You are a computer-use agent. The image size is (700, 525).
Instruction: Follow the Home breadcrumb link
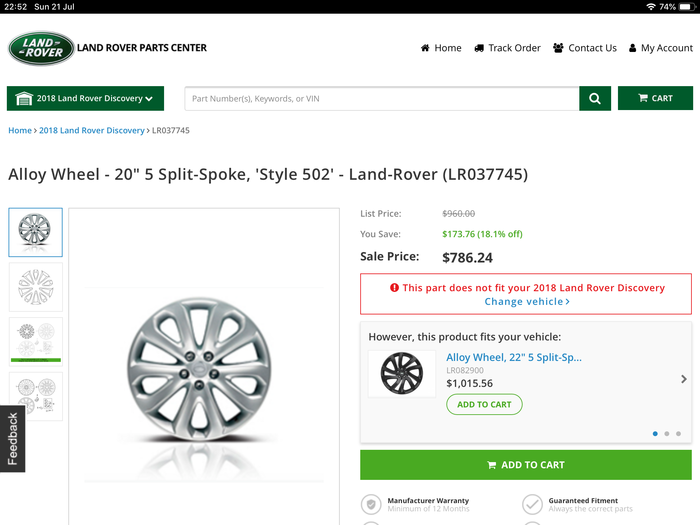[x=20, y=130]
